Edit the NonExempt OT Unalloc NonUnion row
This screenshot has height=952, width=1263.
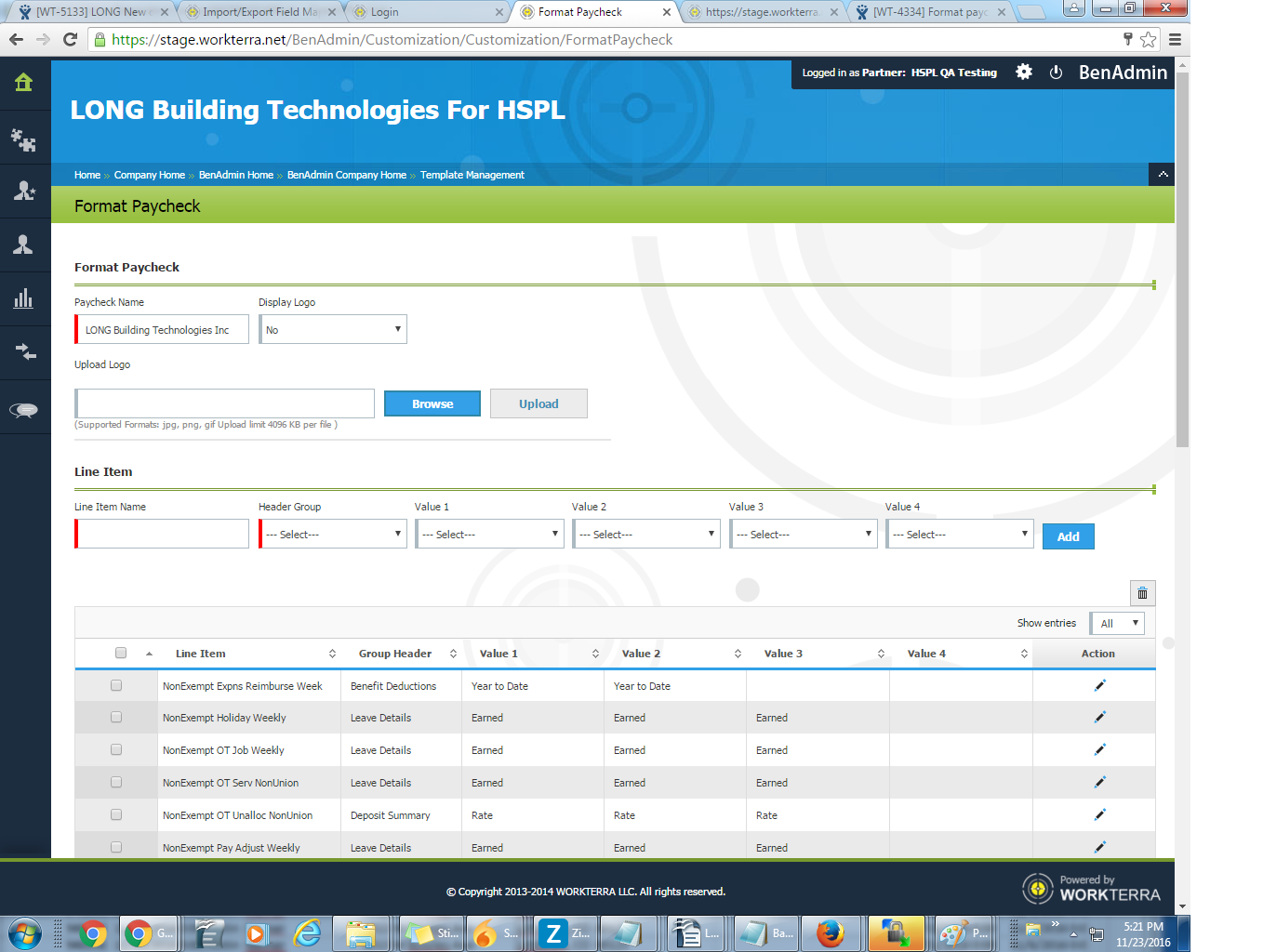[x=1099, y=814]
